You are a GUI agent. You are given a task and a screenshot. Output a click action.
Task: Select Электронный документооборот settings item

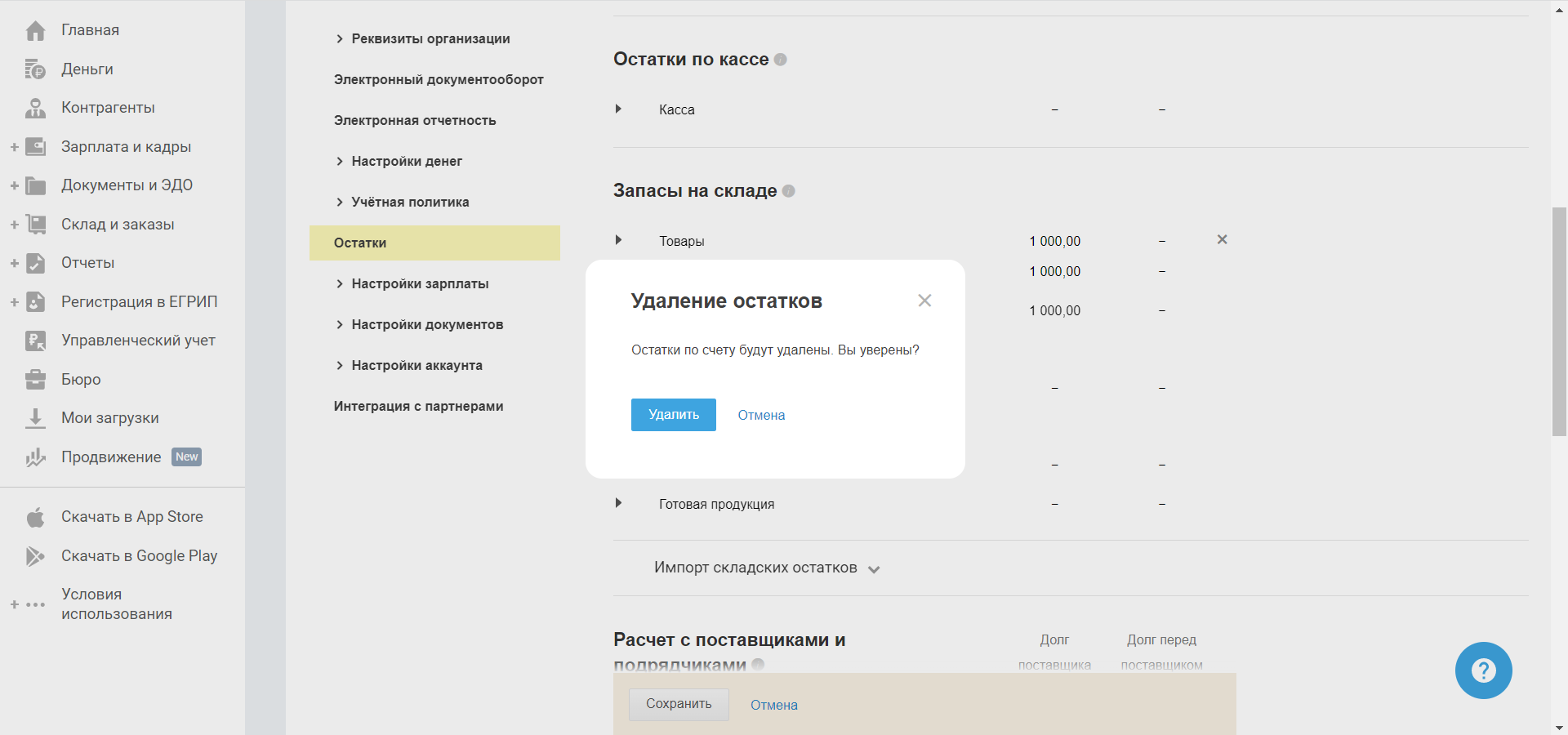pos(439,79)
